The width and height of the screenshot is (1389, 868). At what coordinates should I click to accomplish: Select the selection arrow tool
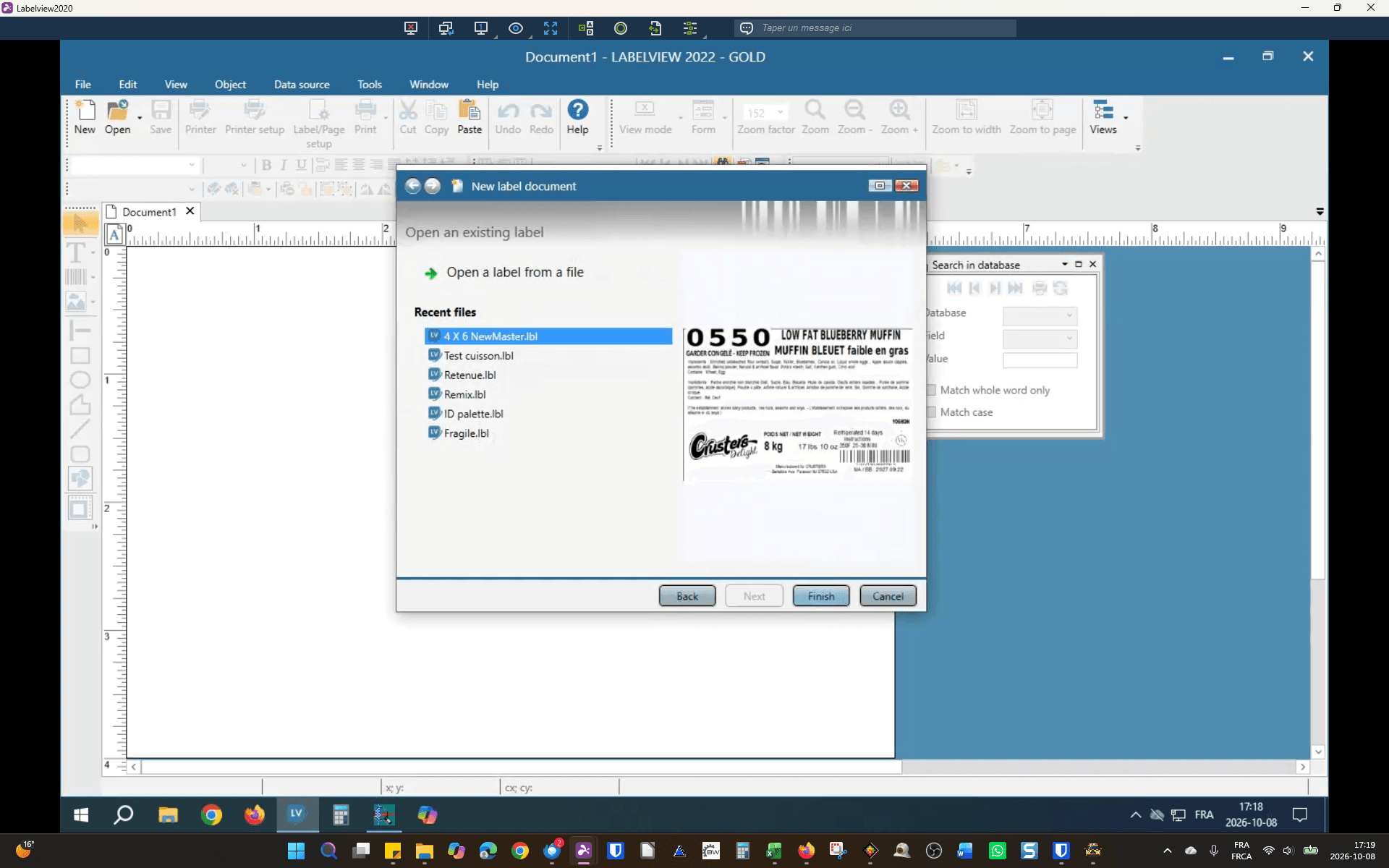(x=80, y=224)
